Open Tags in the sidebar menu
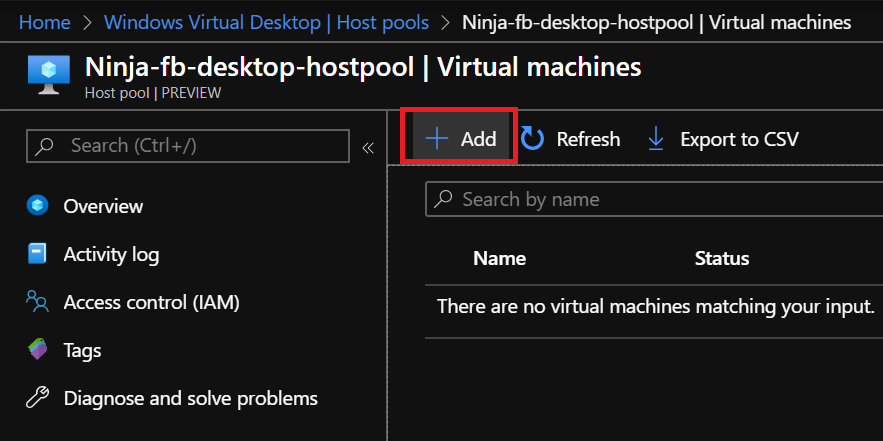Screen dimensions: 883x441 [82, 350]
